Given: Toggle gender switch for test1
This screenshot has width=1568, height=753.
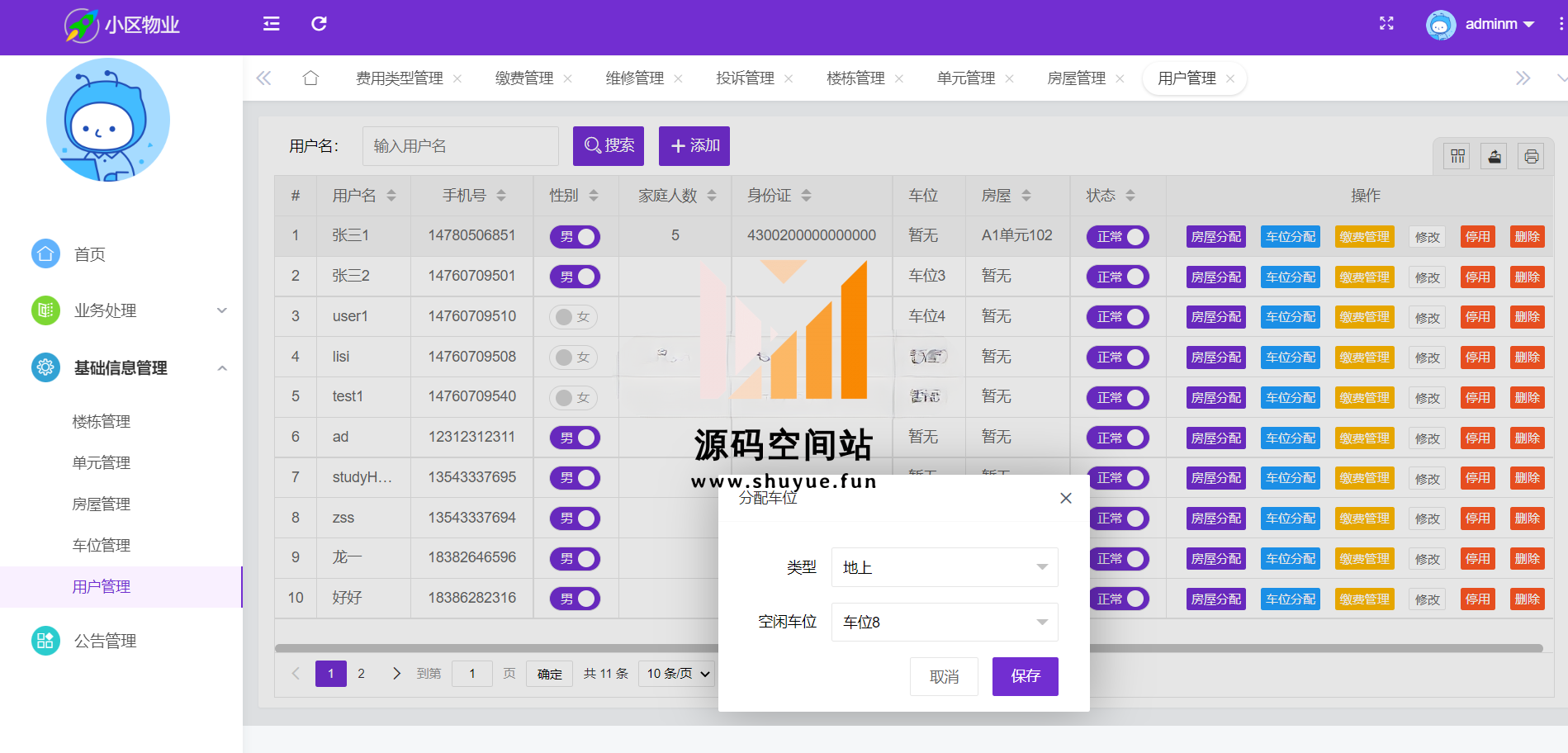Looking at the screenshot, I should coord(575,398).
